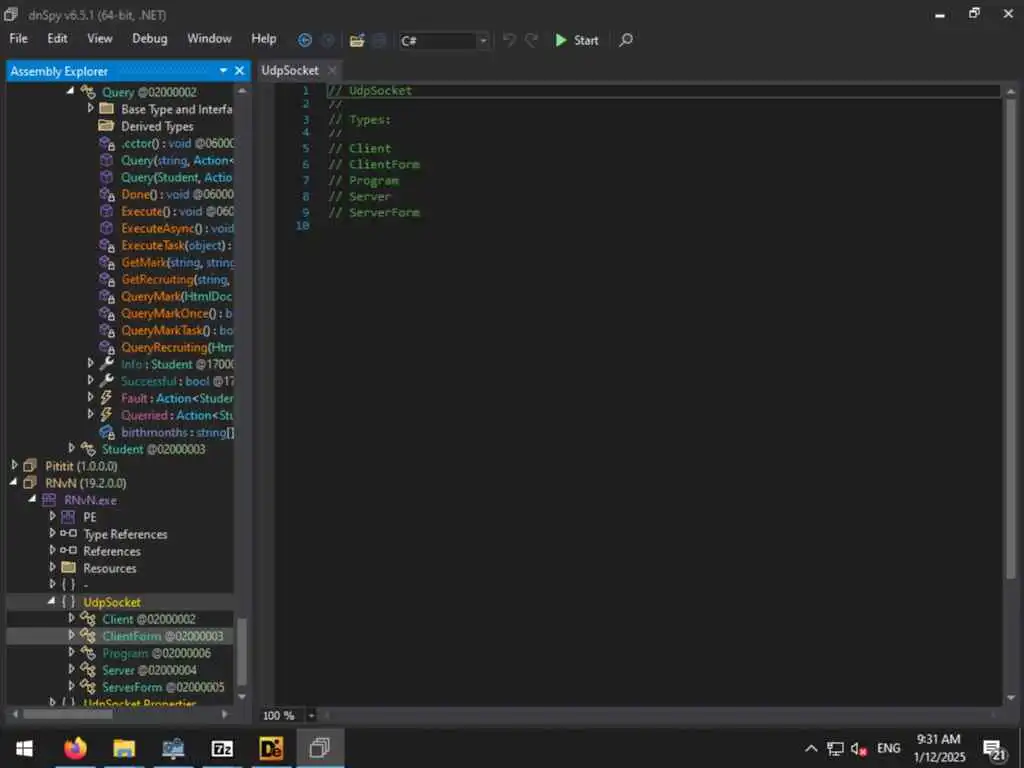Expand the Fault event node

pyautogui.click(x=91, y=397)
